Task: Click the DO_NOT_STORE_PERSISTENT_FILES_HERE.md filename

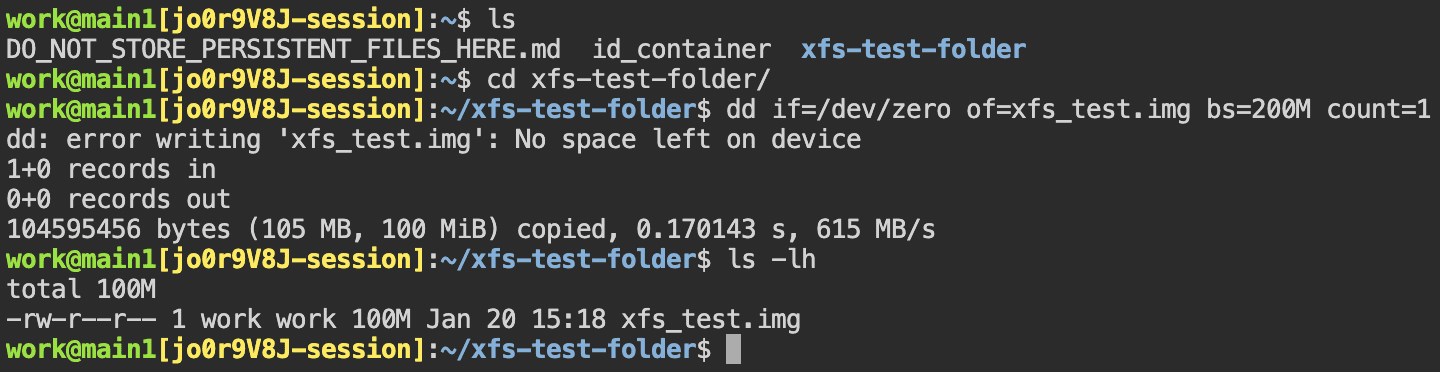Action: tap(284, 49)
